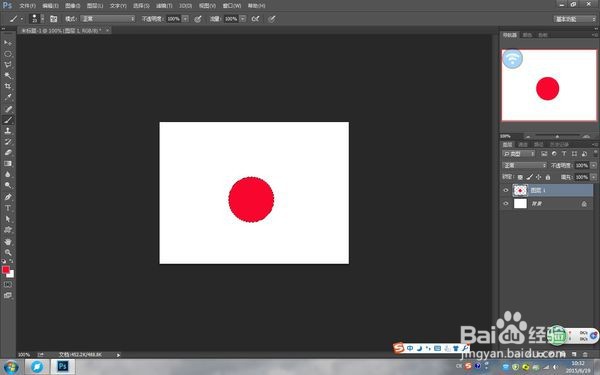Open the 窗口 menu

click(232, 6)
